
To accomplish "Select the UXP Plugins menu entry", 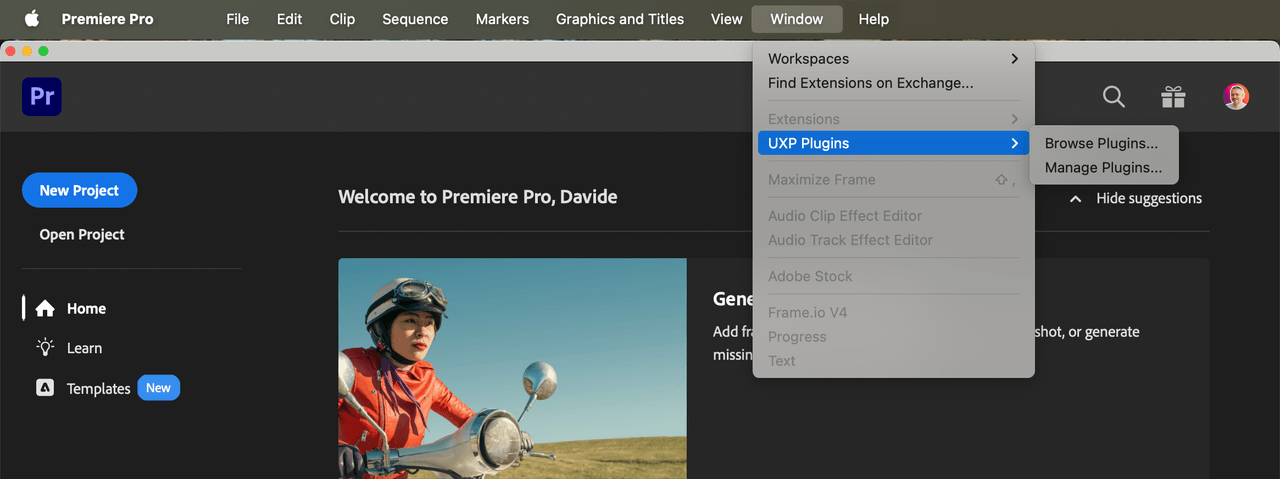I will pyautogui.click(x=894, y=143).
